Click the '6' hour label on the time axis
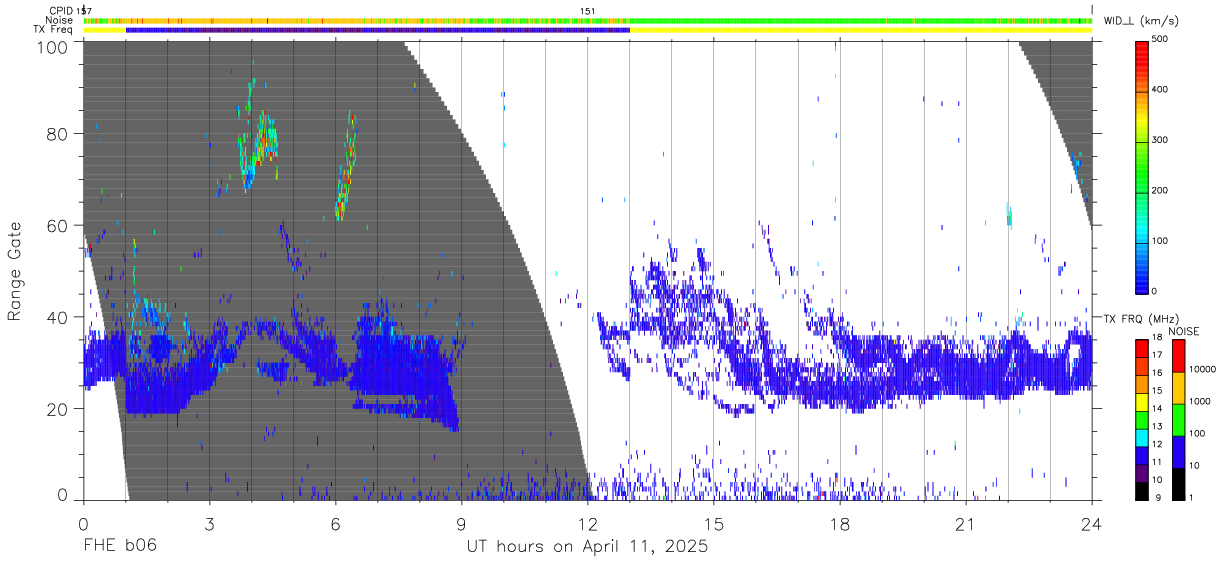Screen dimensions: 1228x567 335,524
